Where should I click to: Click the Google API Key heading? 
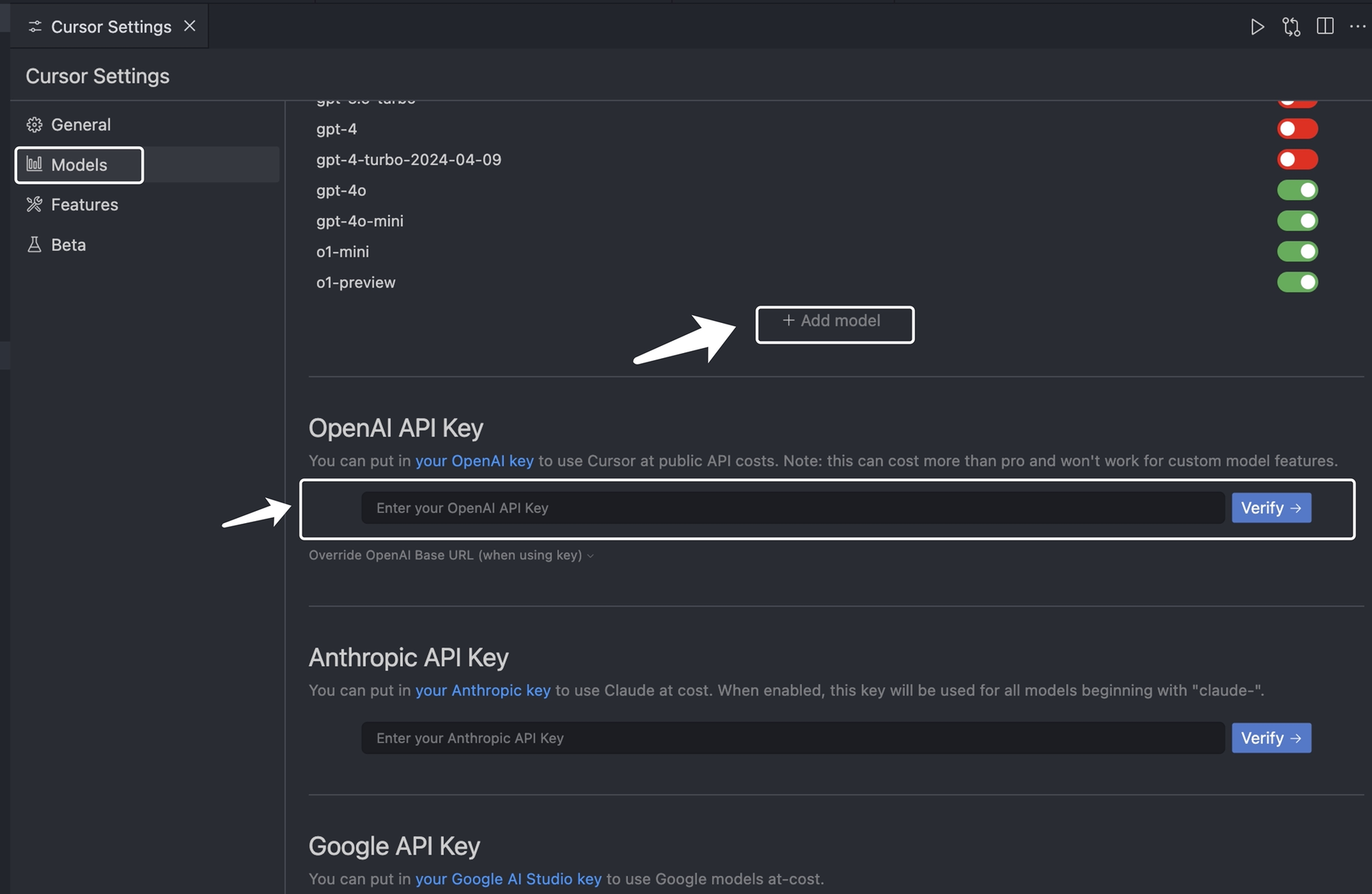click(x=394, y=846)
